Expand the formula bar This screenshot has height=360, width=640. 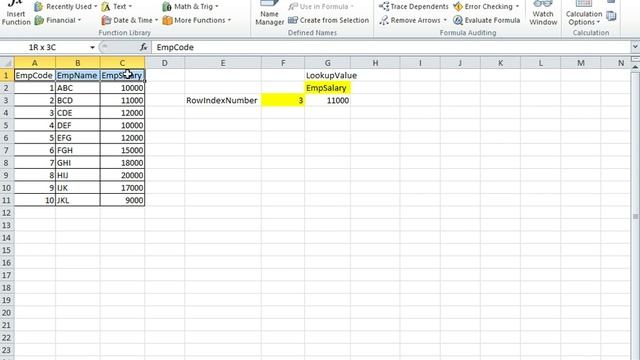[x=635, y=47]
